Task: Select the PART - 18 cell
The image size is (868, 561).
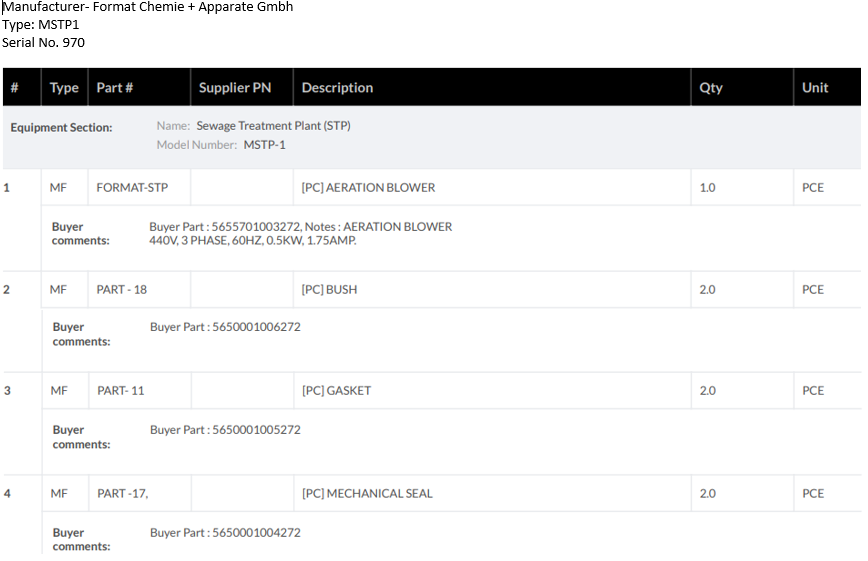Action: pos(122,290)
